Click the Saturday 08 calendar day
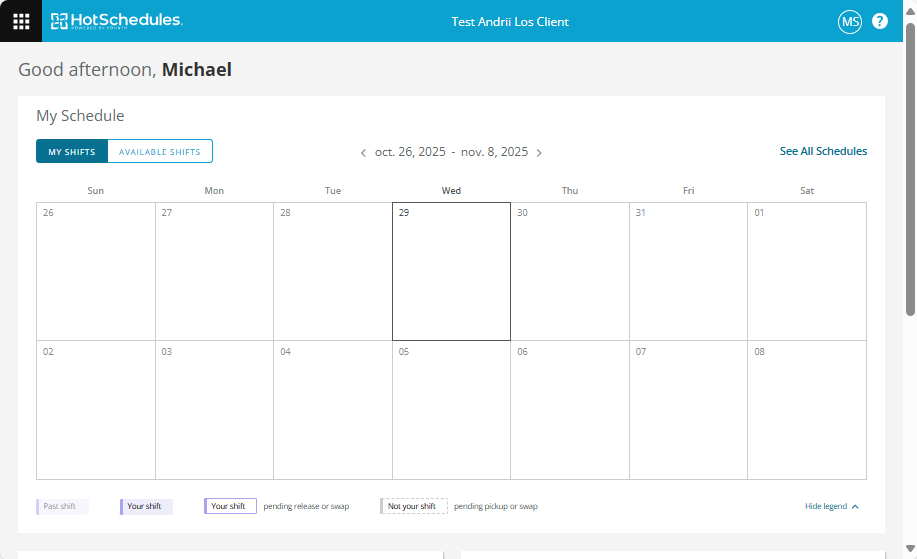The height and width of the screenshot is (559, 917). point(806,410)
